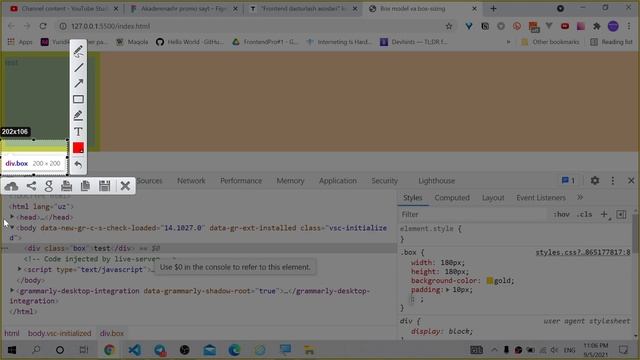Open File Explorer from taskbar

pyautogui.click(x=309, y=350)
